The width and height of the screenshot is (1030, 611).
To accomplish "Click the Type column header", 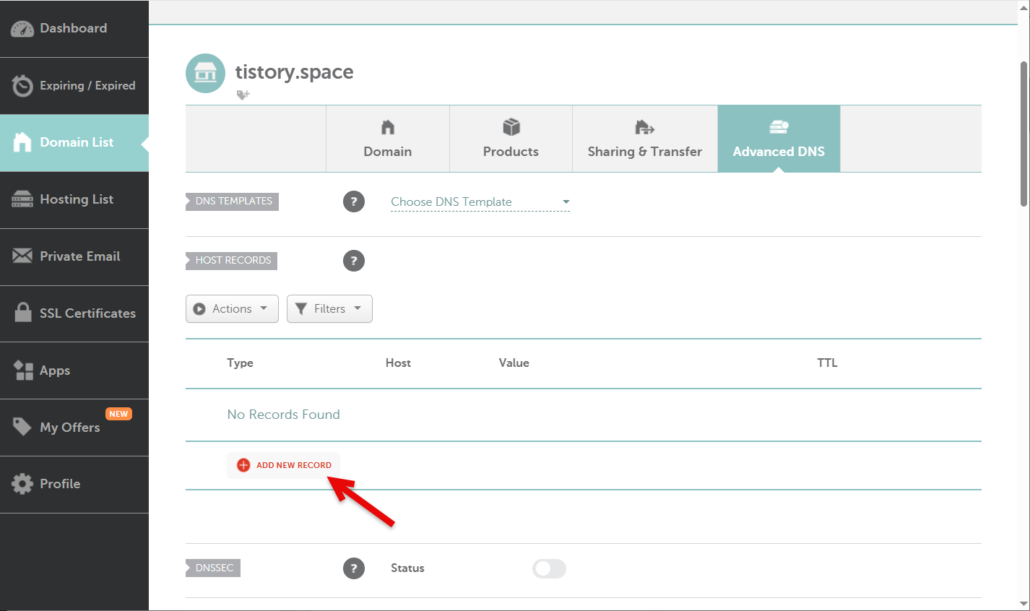I will [240, 363].
